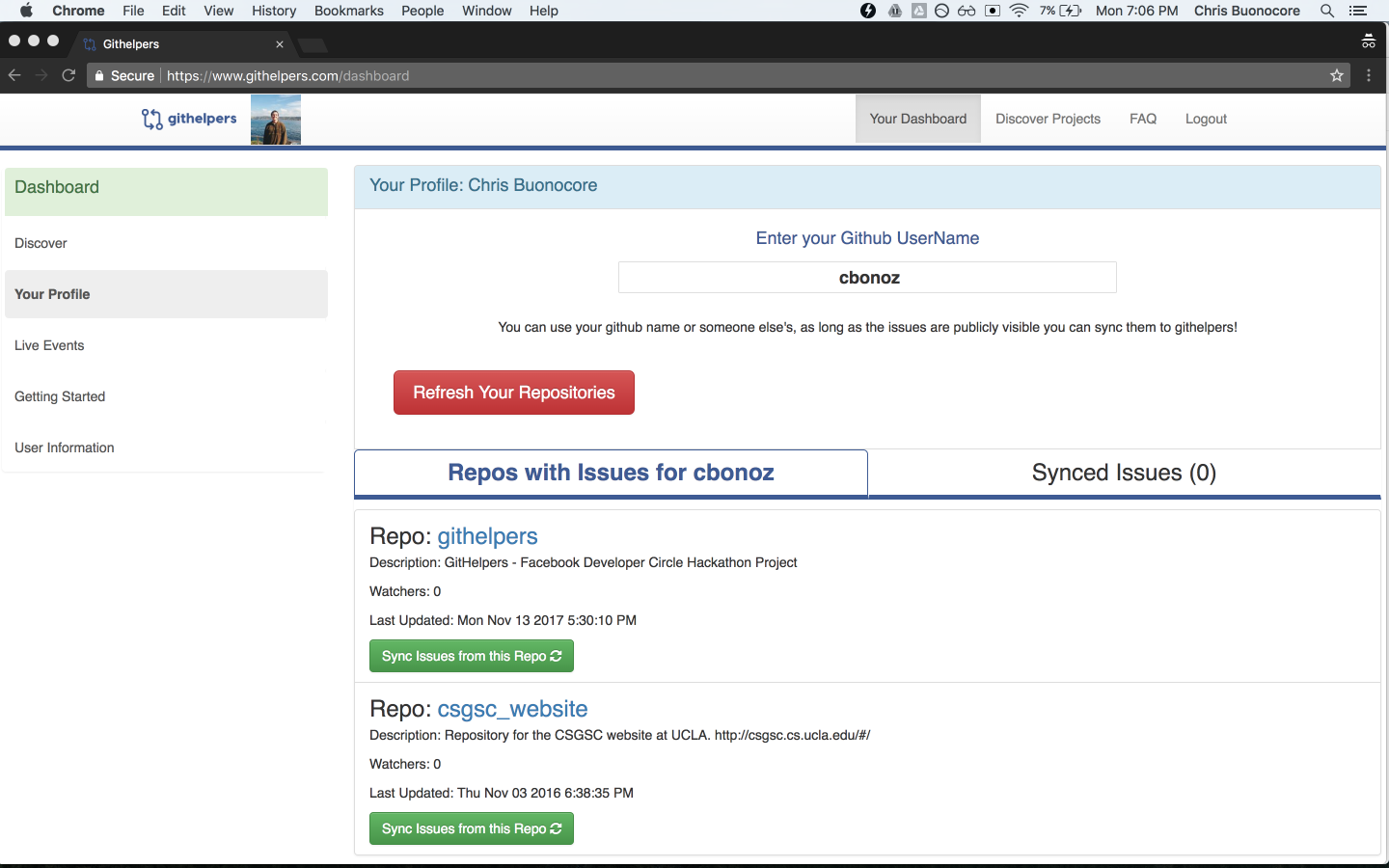Open the Chrome three-dot menu

1369,75
